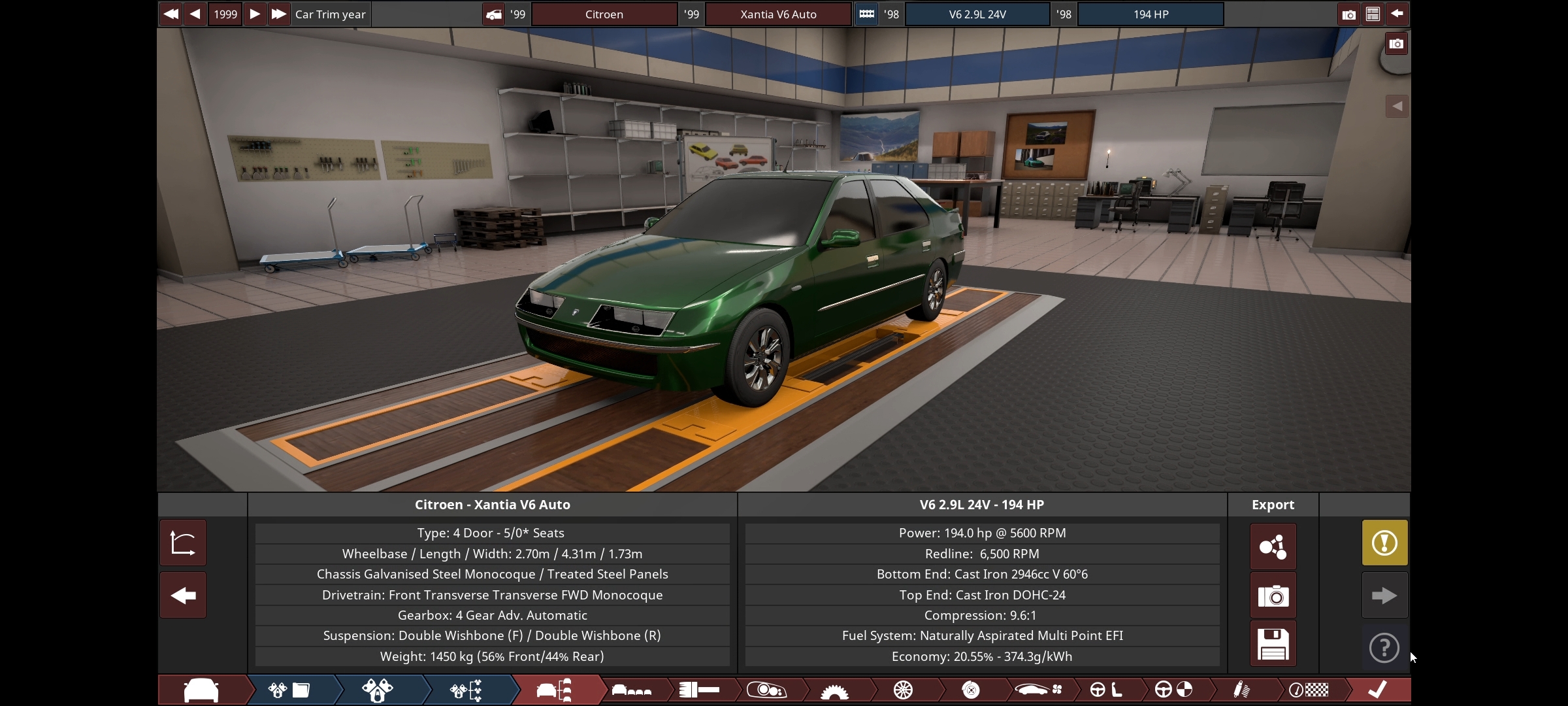Open the final checkmark summary tab
The image size is (1568, 706).
click(x=1377, y=690)
